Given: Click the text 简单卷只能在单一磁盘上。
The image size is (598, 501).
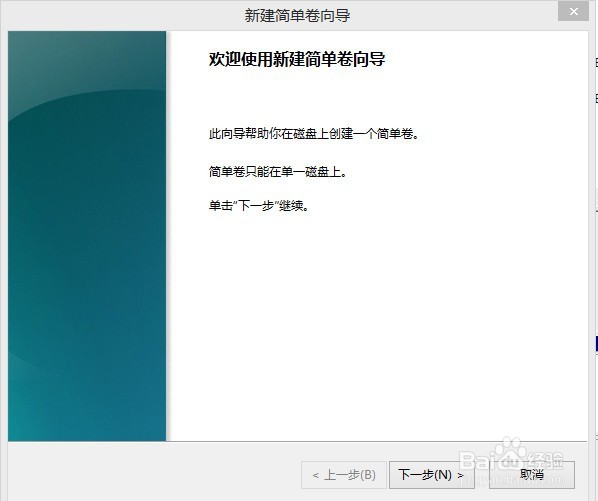Looking at the screenshot, I should [278, 172].
